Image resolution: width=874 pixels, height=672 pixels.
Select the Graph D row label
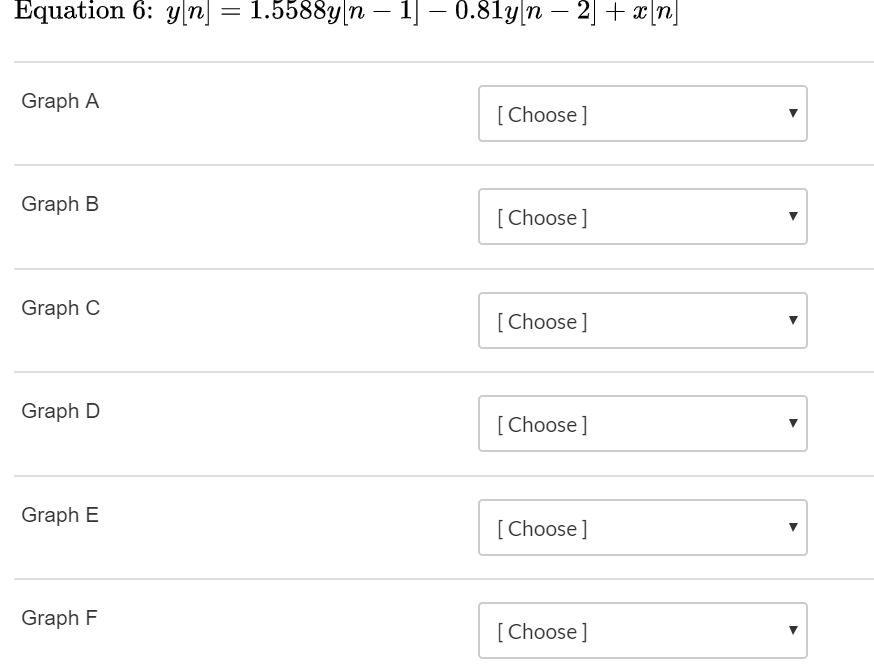[x=60, y=411]
